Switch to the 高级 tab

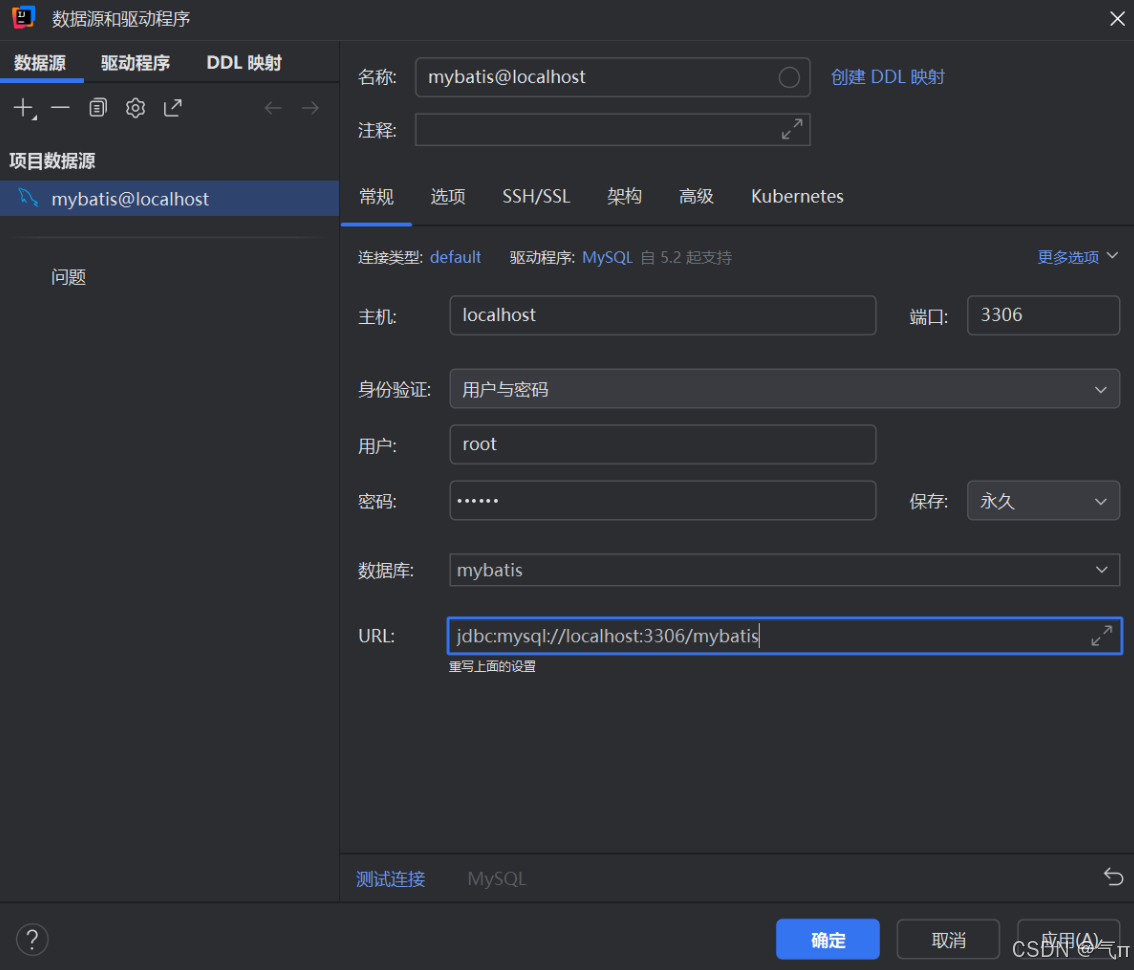[x=696, y=196]
